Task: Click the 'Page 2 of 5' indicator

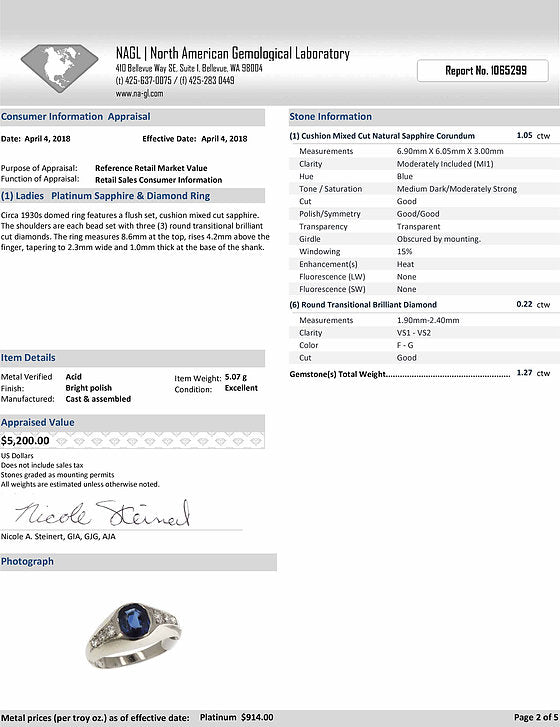Action: coord(536,717)
